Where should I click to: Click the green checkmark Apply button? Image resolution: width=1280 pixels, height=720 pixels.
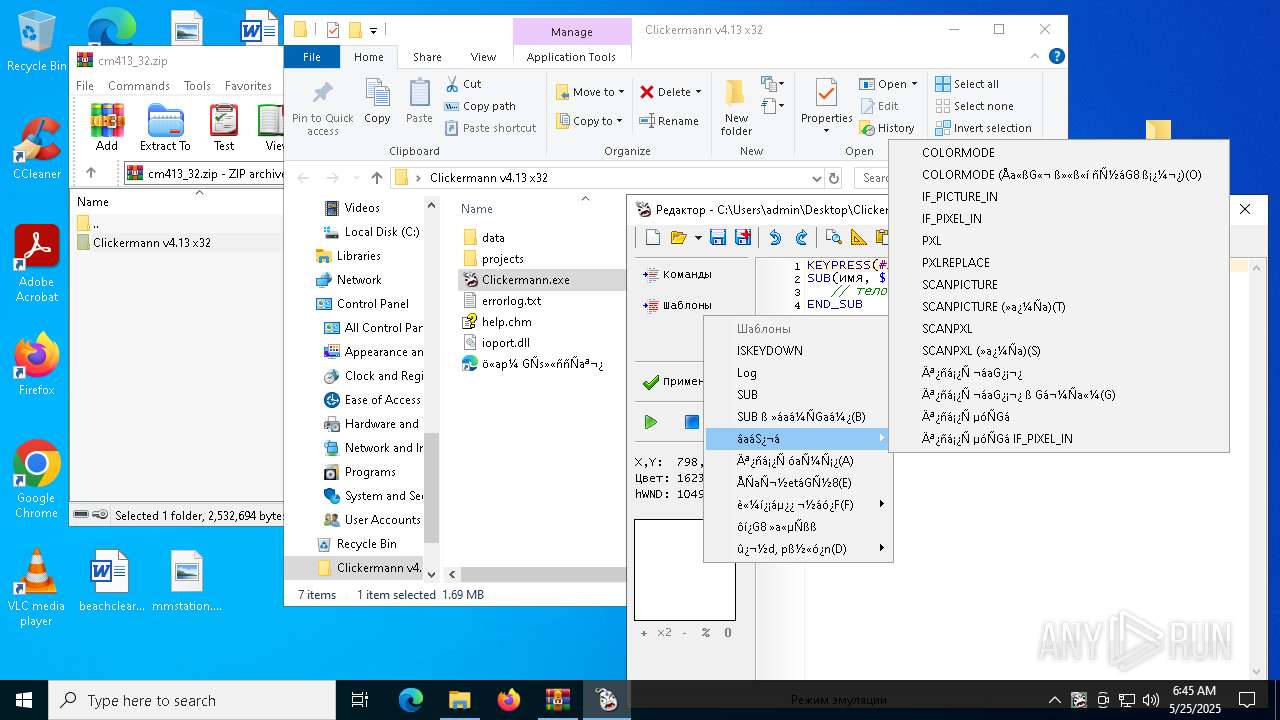pyautogui.click(x=674, y=381)
